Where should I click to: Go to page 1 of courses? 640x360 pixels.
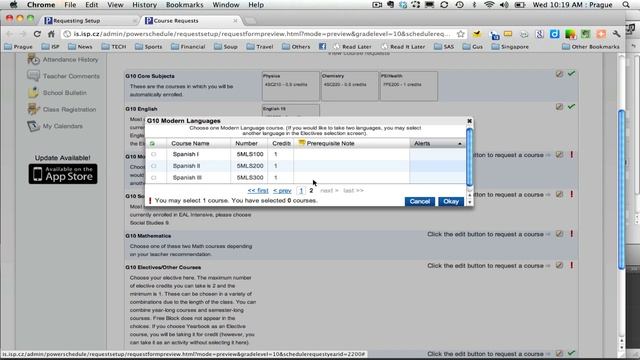tap(301, 191)
